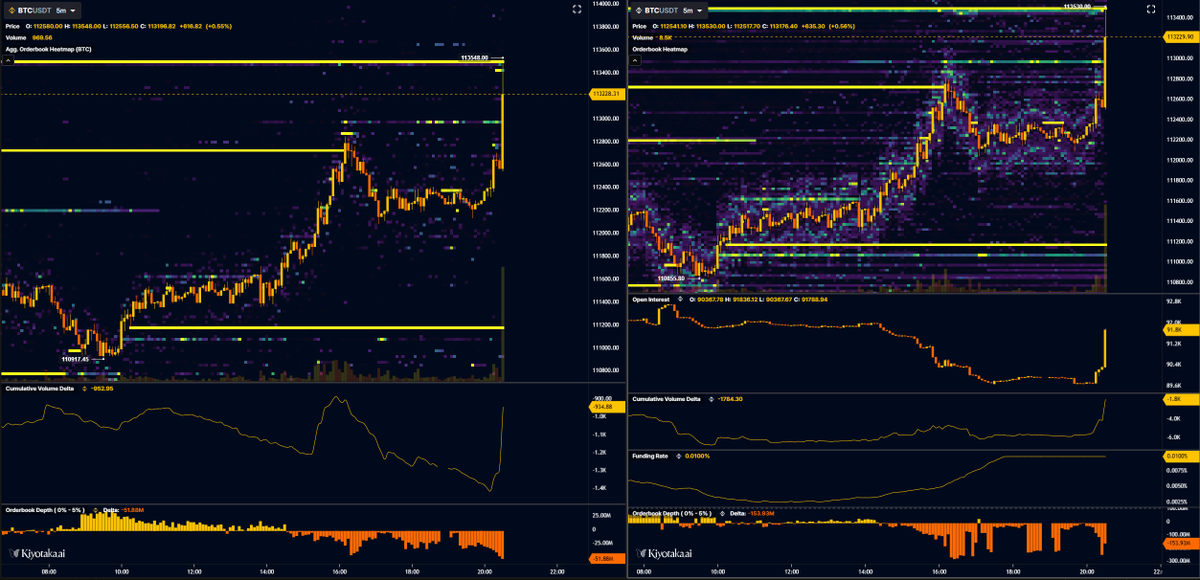1200x580 pixels.
Task: Click settings icon beside Open Interest label
Action: pyautogui.click(x=680, y=299)
